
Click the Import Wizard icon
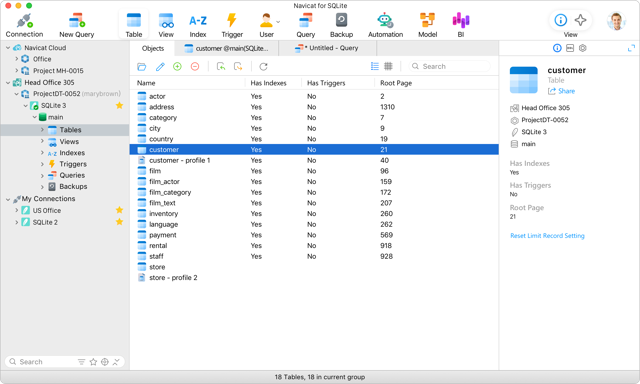pyautogui.click(x=221, y=67)
